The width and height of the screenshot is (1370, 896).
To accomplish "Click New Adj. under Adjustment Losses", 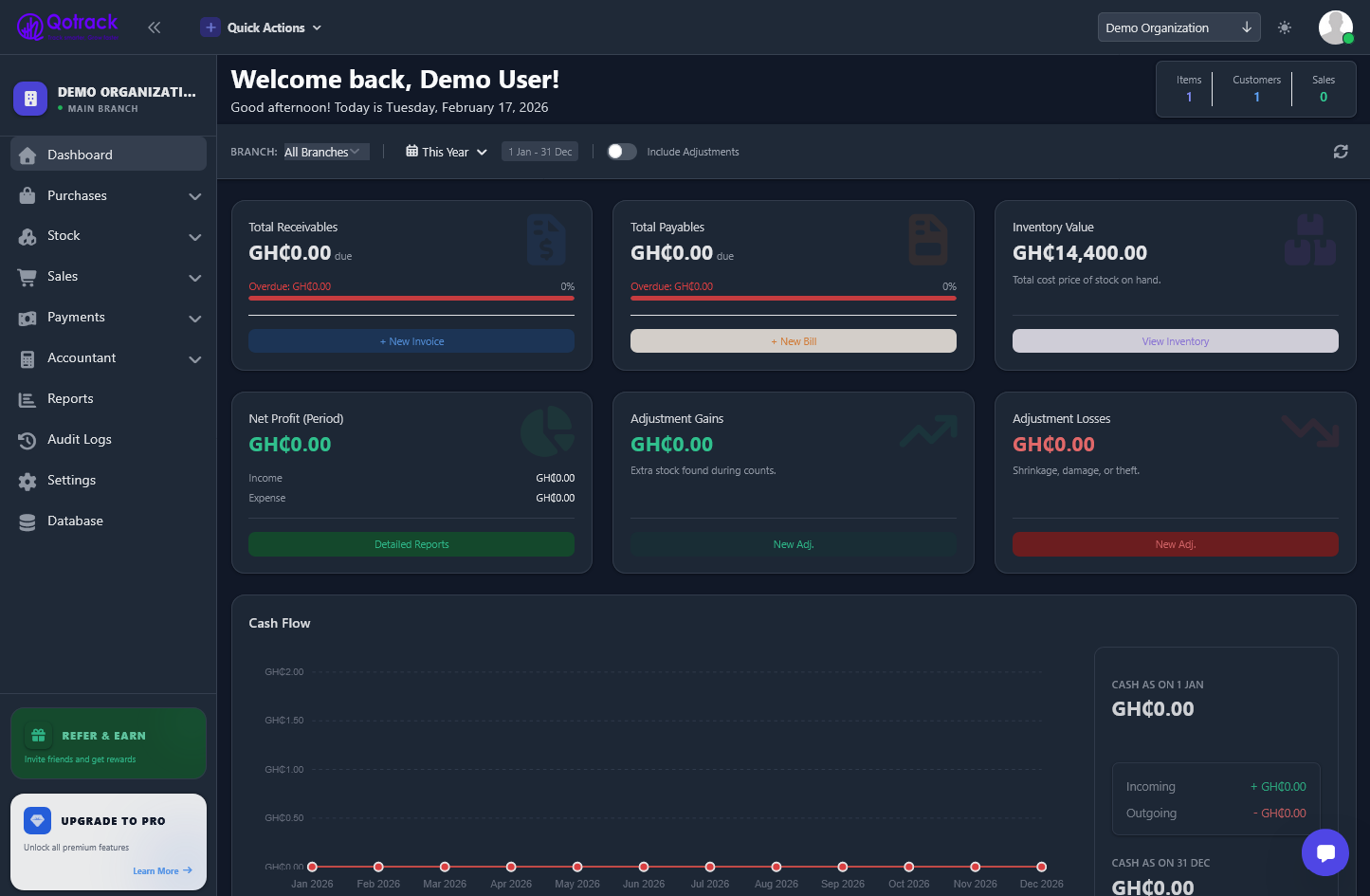I will click(1176, 544).
